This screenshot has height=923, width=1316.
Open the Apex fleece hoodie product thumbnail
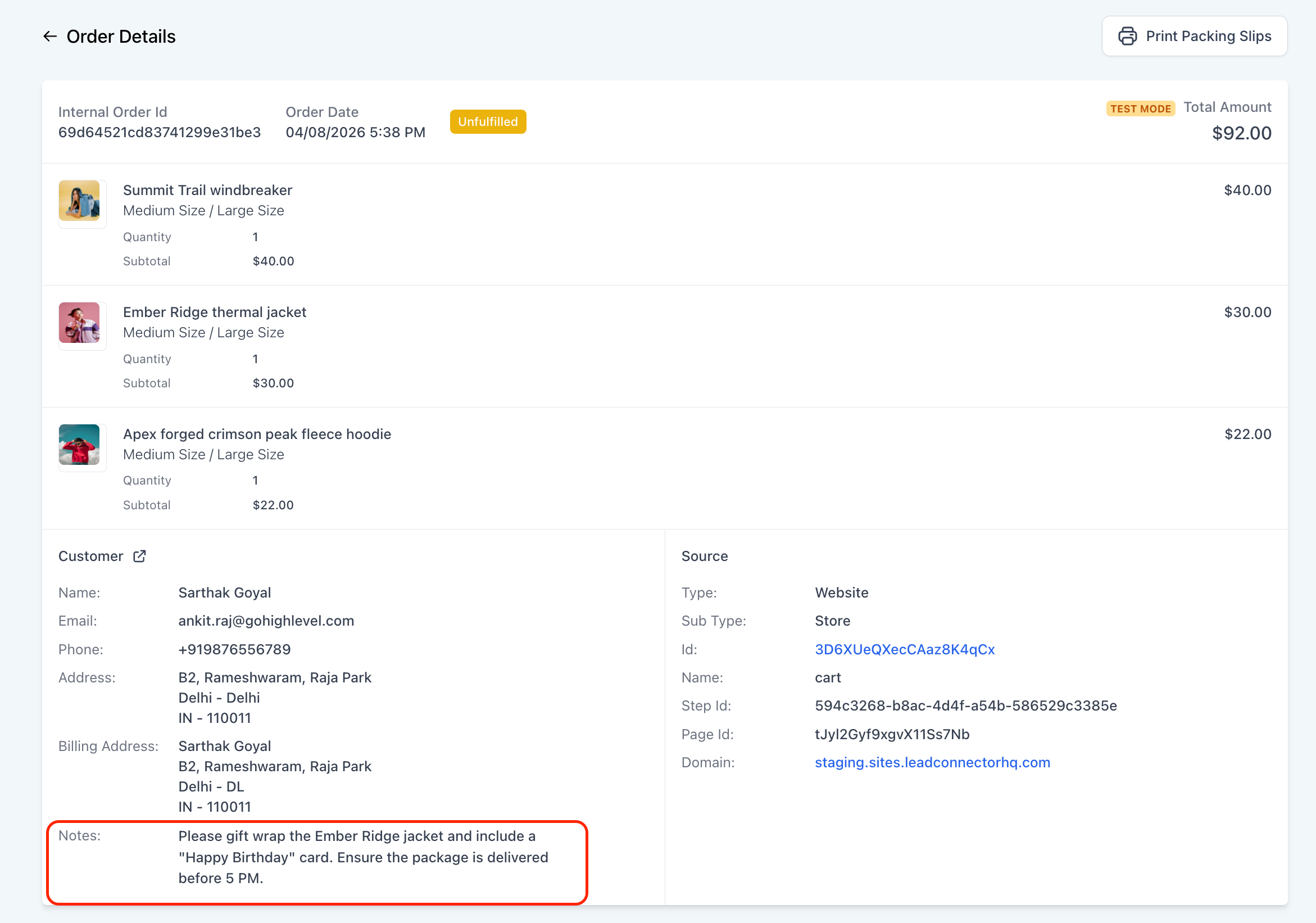80,445
